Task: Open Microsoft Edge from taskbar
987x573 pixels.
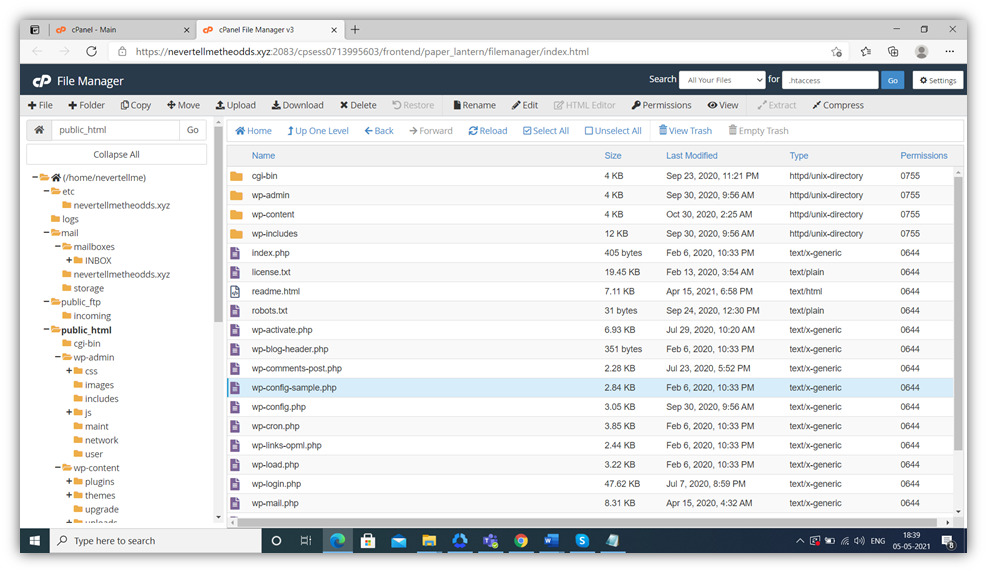Action: (337, 541)
